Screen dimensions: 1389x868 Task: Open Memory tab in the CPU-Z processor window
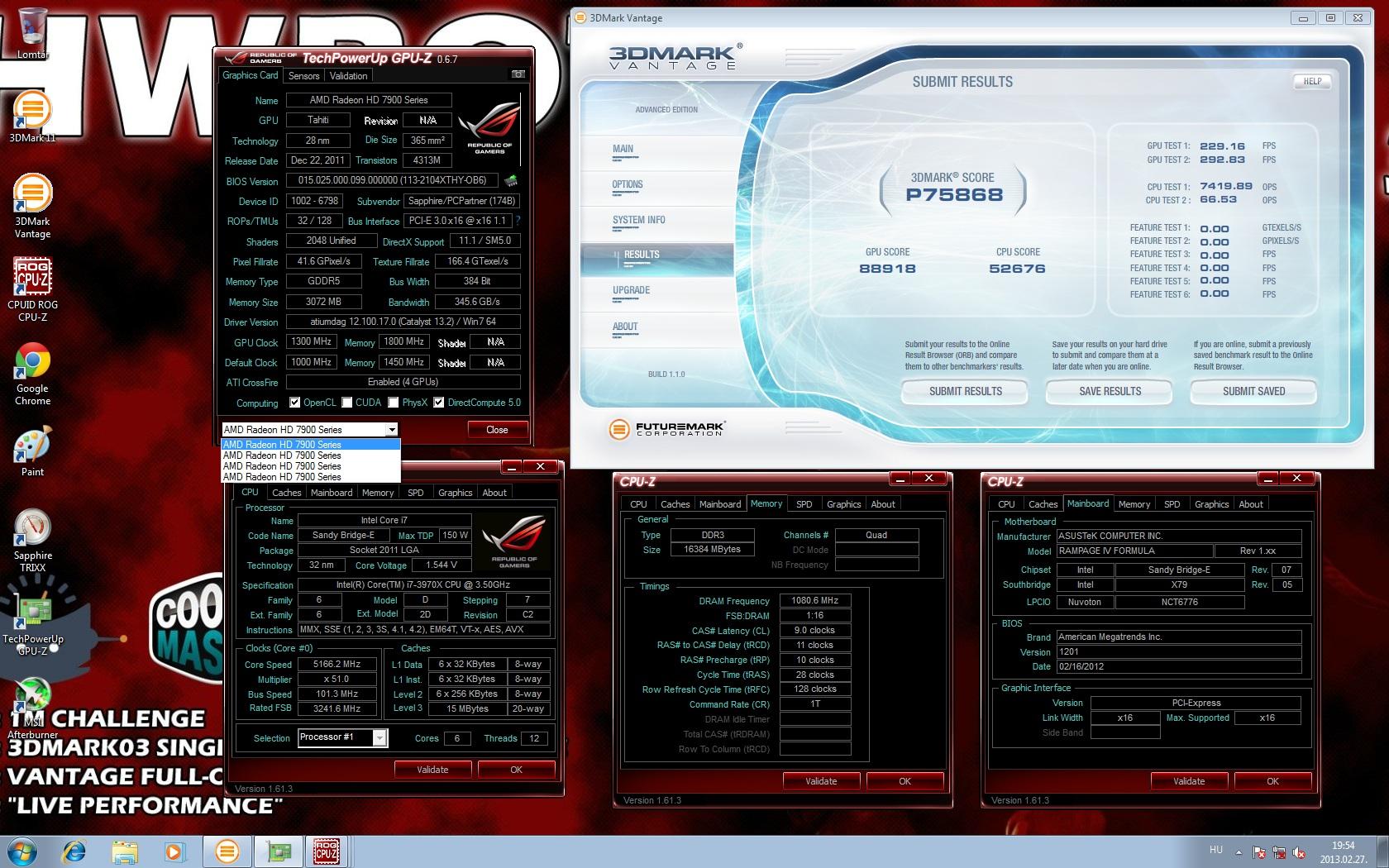(378, 493)
